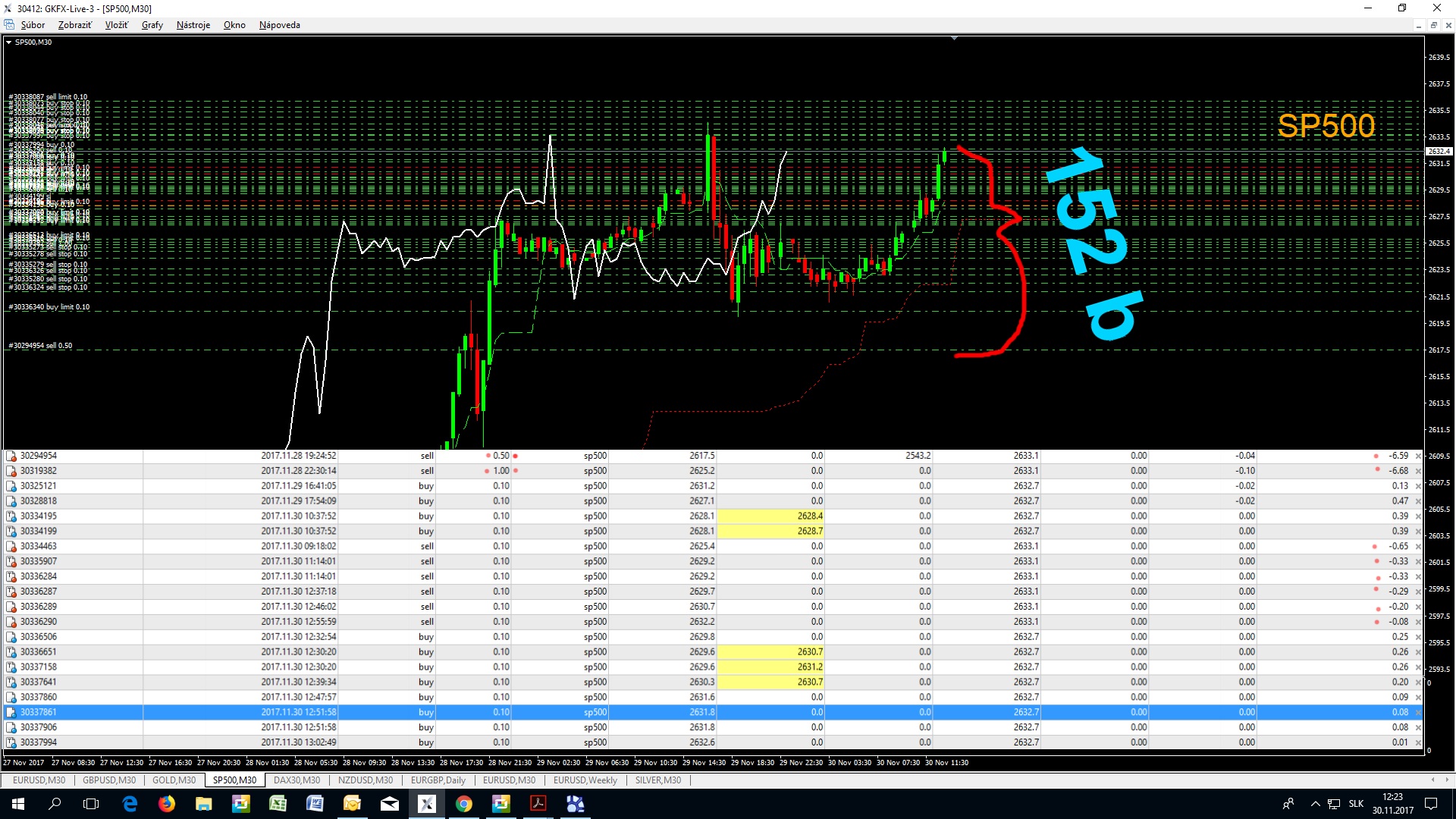Click the order icon beside ticket 30325121
Screen dimensions: 1456x819
pyautogui.click(x=11, y=486)
